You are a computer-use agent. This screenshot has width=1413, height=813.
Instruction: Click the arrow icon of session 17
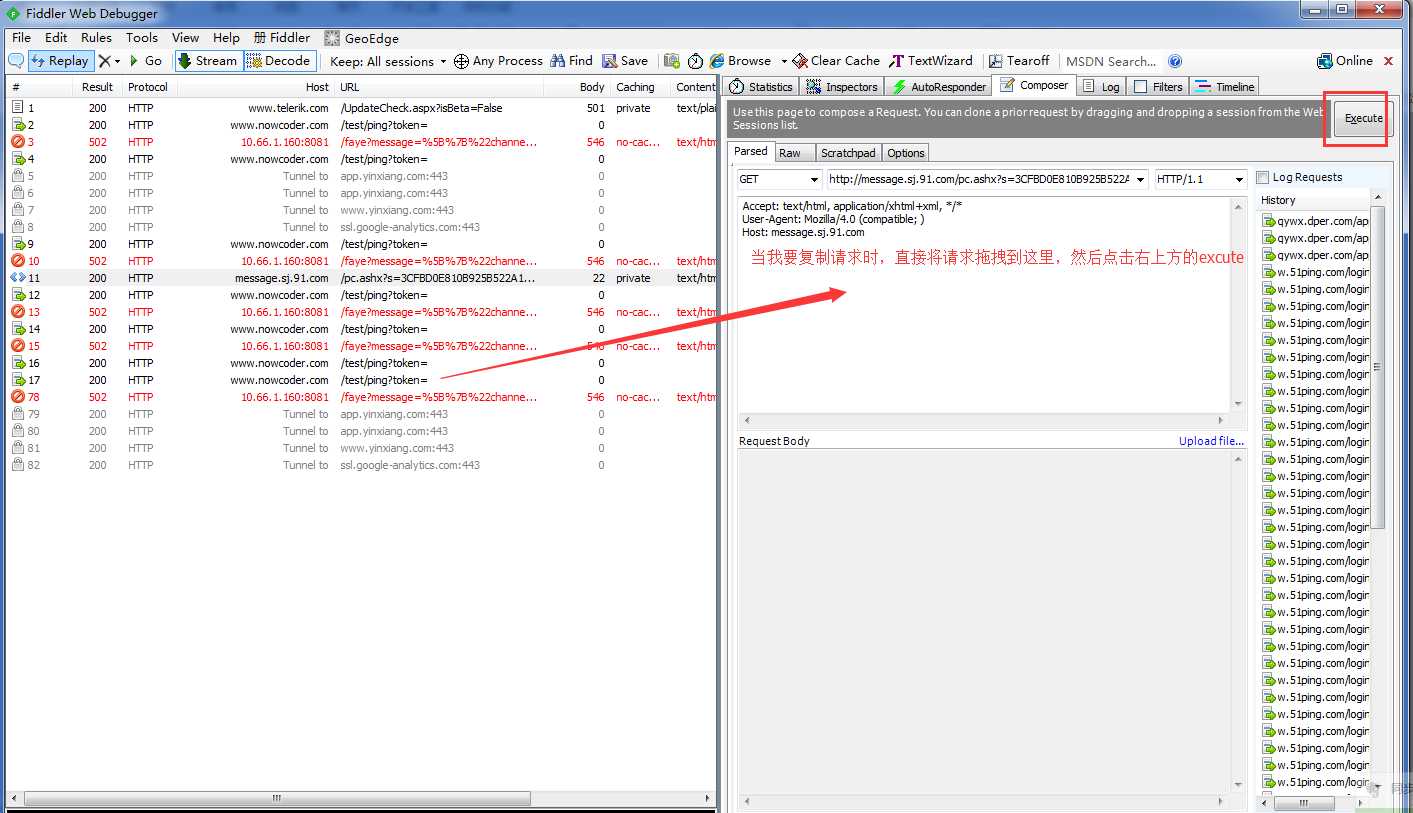[18, 380]
